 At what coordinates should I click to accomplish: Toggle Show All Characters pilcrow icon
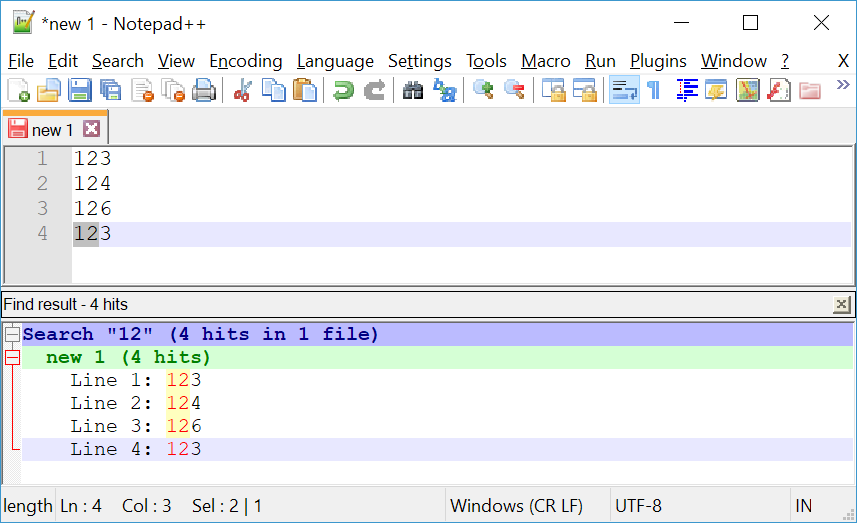[x=654, y=90]
